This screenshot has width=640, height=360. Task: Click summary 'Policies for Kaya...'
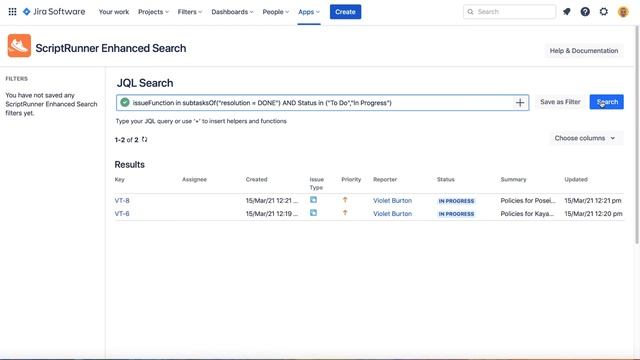pos(527,213)
